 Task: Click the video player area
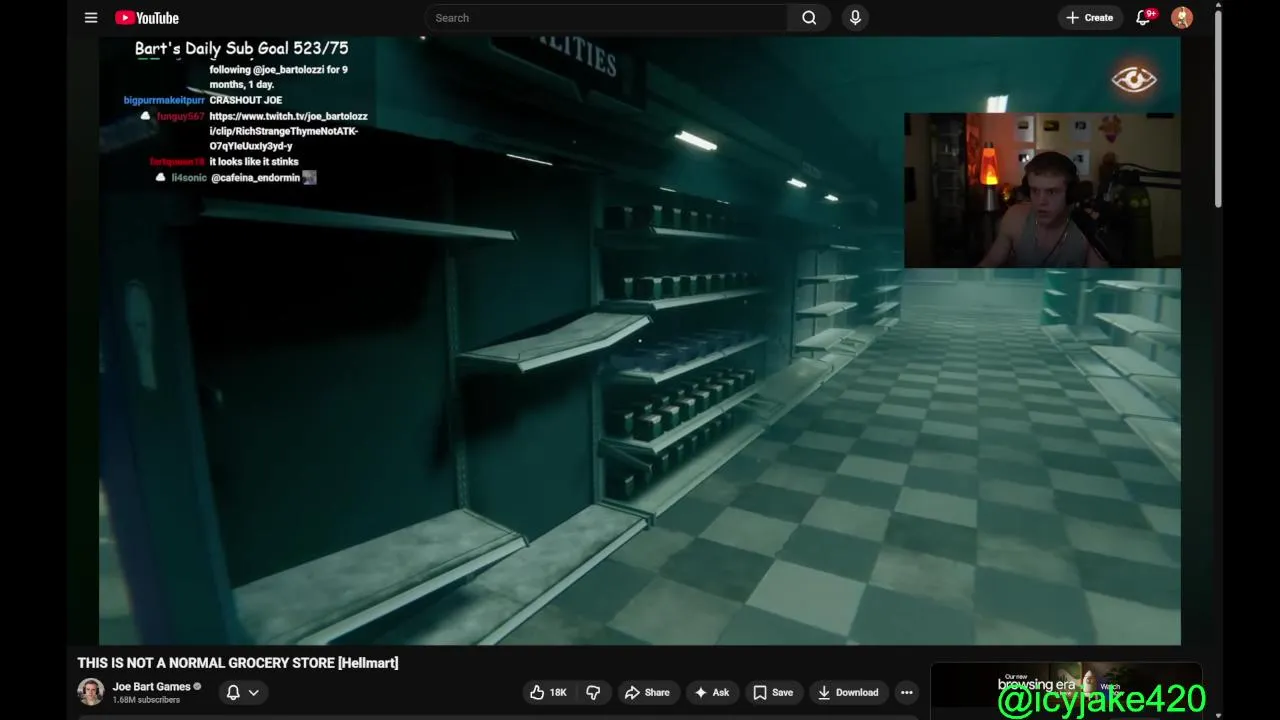[640, 340]
